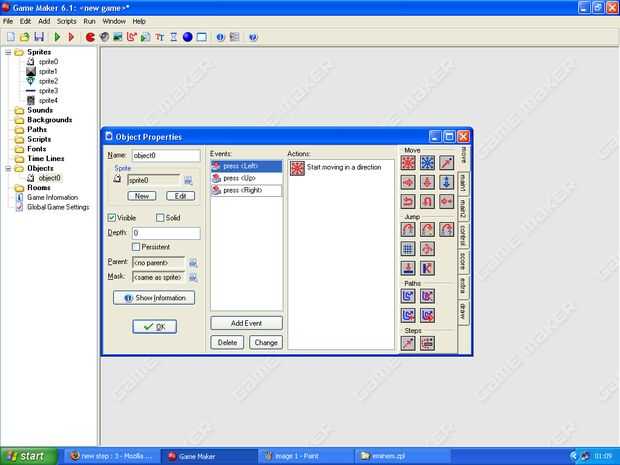620x465 pixels.
Task: Open the Run menu
Action: 89,21
